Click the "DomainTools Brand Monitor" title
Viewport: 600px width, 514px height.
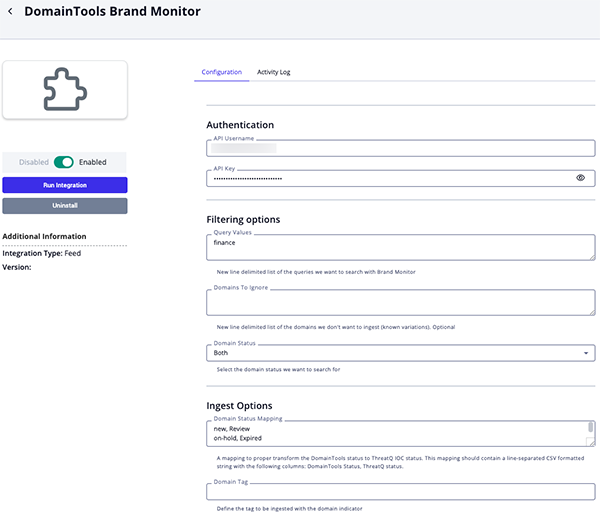tap(112, 11)
